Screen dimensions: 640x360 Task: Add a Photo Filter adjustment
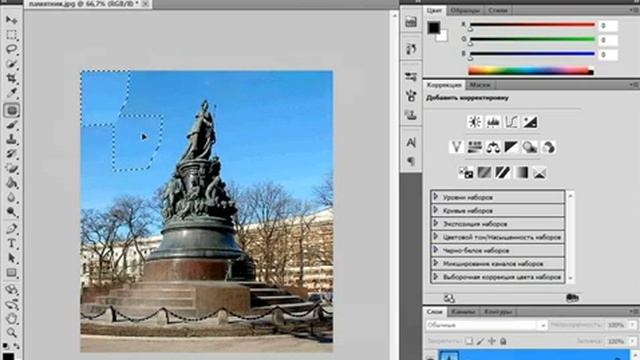click(x=530, y=147)
